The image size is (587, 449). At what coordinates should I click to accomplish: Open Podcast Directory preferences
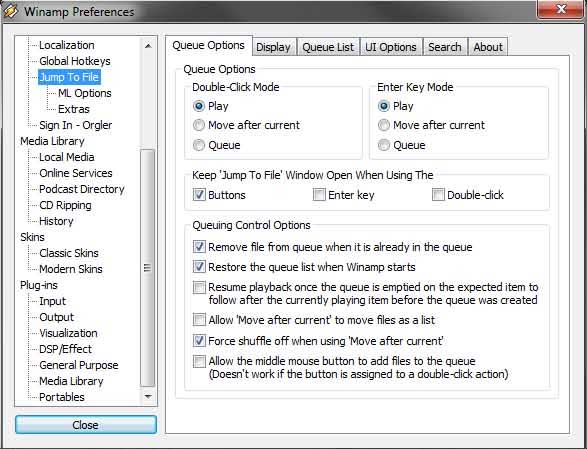pyautogui.click(x=82, y=189)
